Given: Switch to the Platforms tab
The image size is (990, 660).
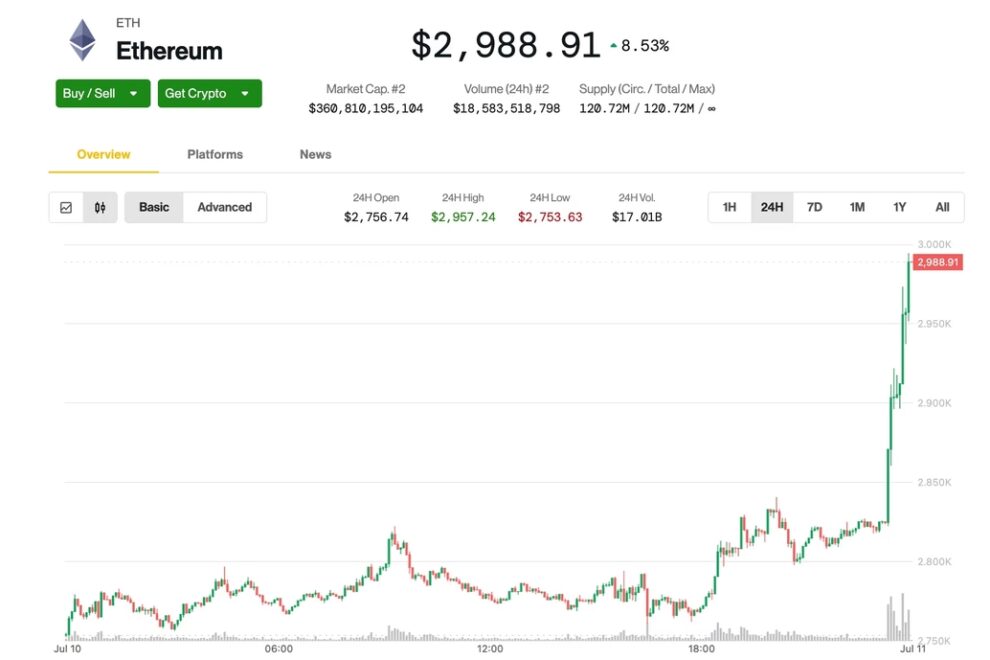Looking at the screenshot, I should point(215,154).
